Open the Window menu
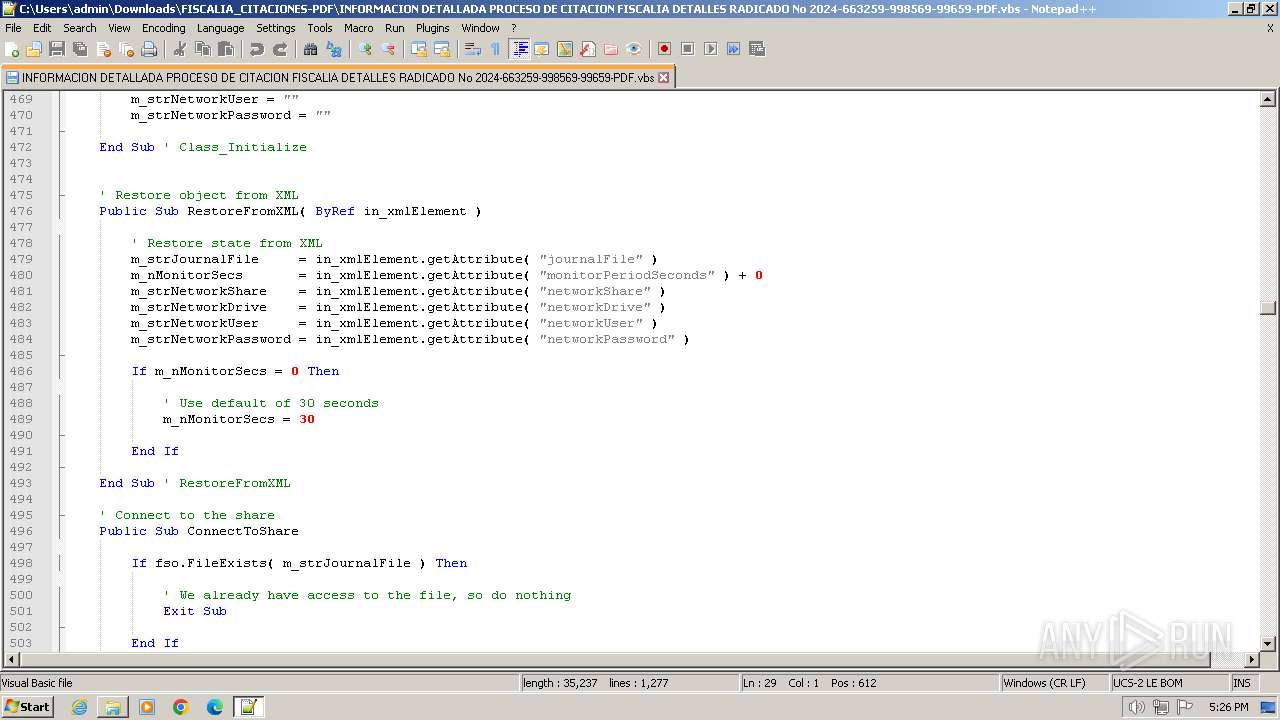Image resolution: width=1280 pixels, height=720 pixels. [x=480, y=28]
